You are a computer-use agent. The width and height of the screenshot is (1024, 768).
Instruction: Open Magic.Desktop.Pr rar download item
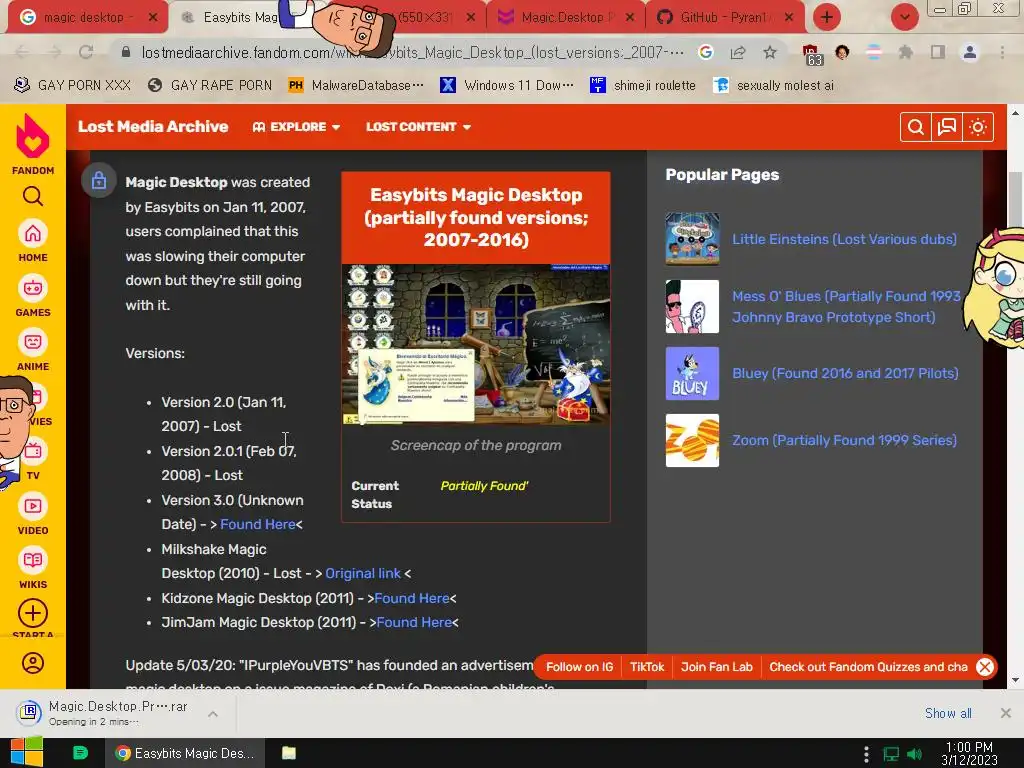tap(104, 713)
